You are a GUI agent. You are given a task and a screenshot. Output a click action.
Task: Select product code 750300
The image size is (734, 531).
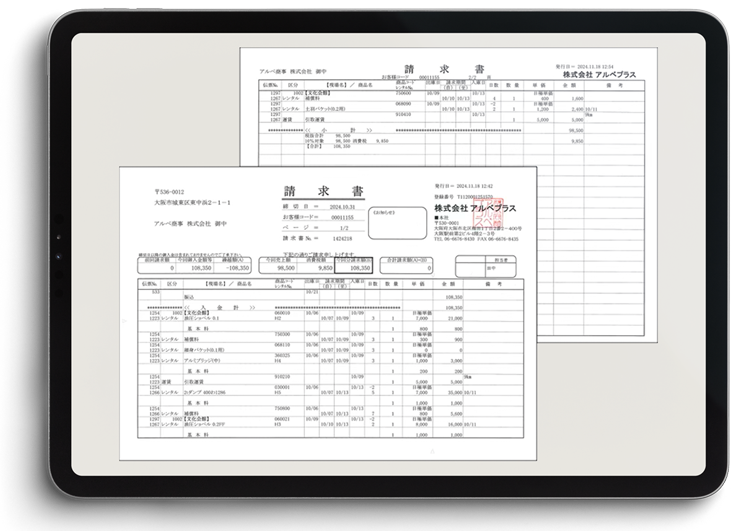(282, 334)
